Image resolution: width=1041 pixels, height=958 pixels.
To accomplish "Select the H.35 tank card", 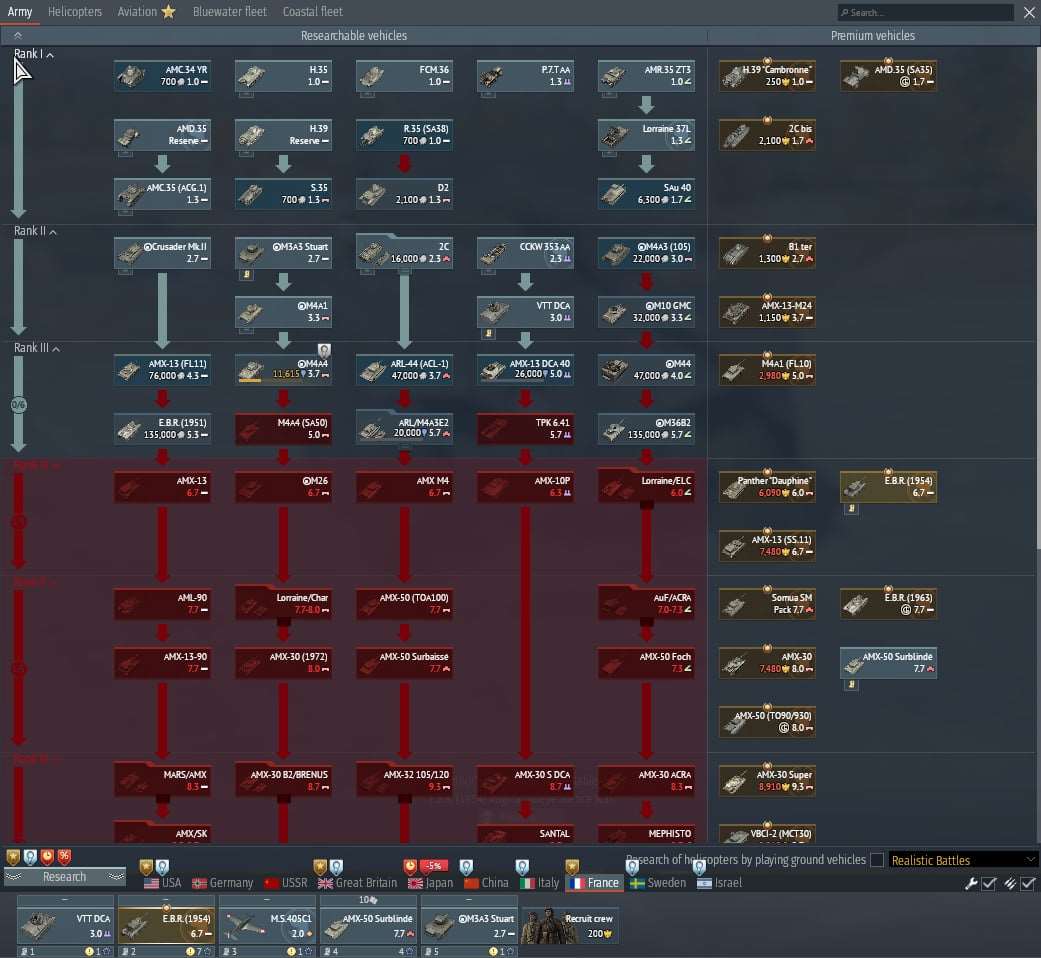I will pos(283,76).
